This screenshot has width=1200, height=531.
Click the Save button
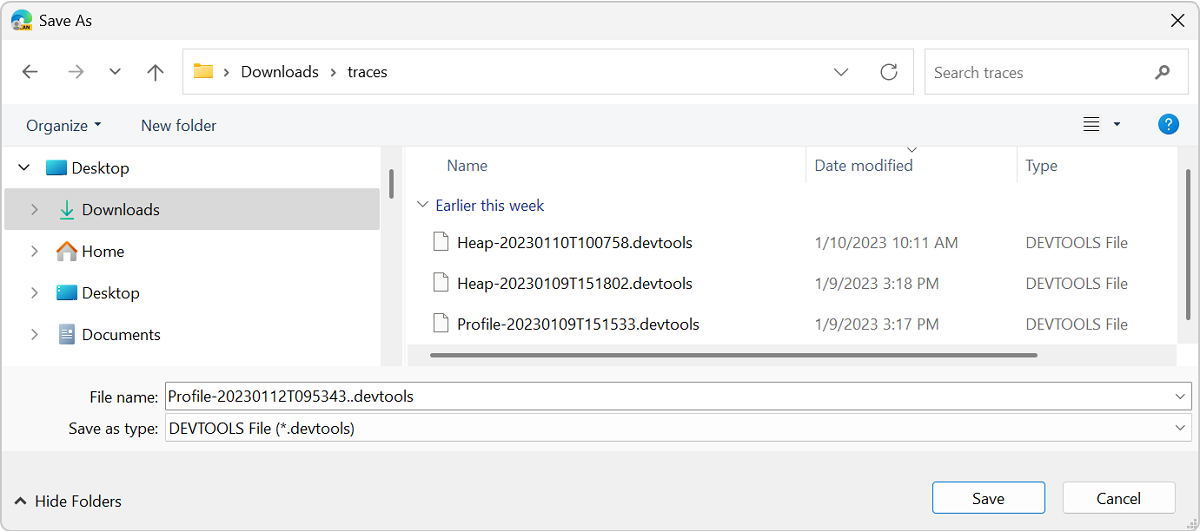tap(988, 498)
